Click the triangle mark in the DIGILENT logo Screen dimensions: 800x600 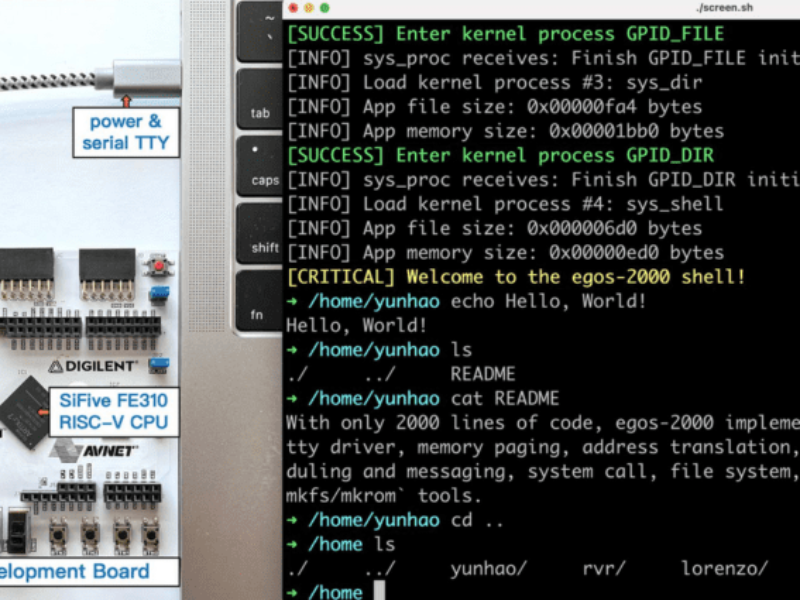[53, 366]
